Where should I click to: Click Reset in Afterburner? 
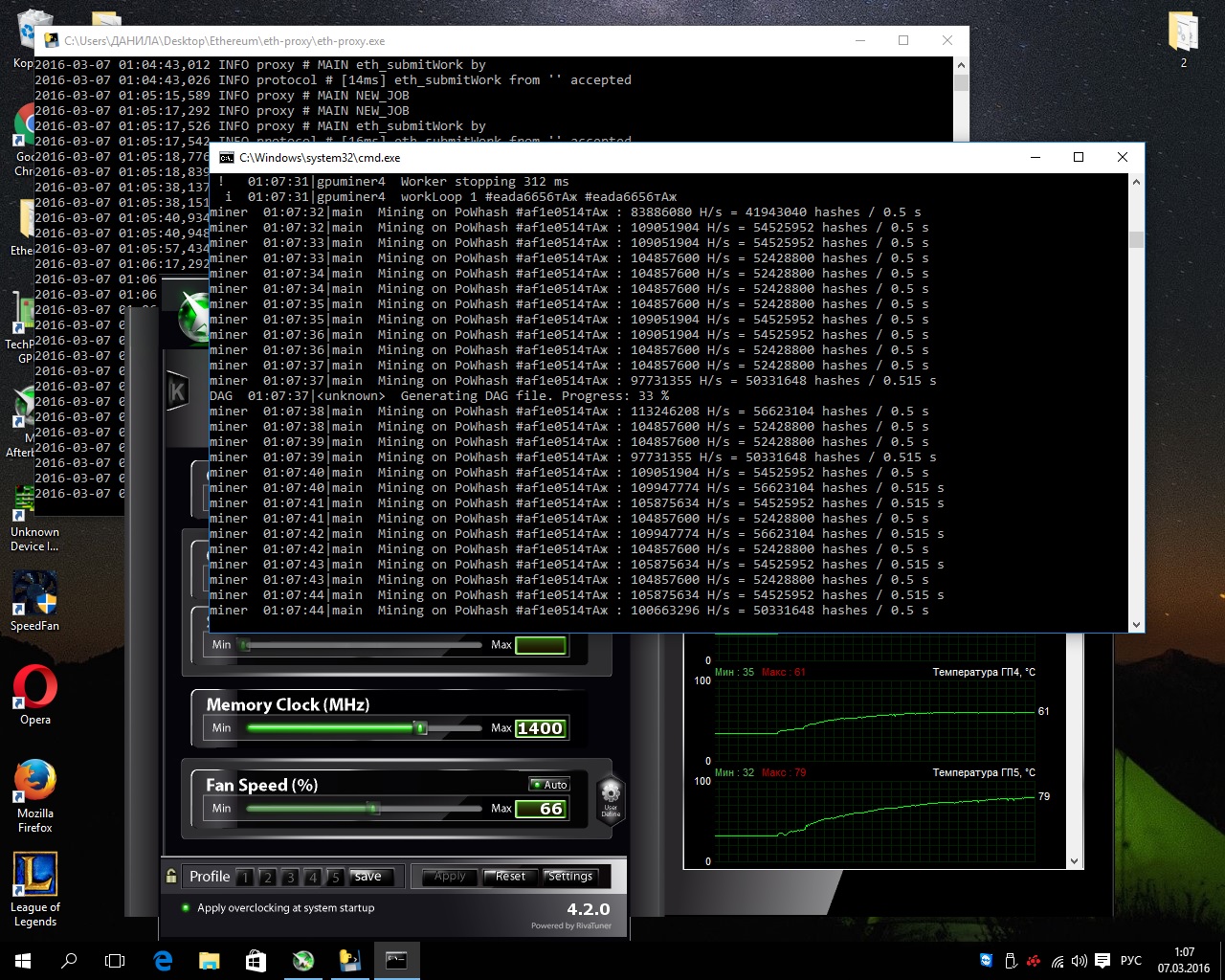[510, 877]
